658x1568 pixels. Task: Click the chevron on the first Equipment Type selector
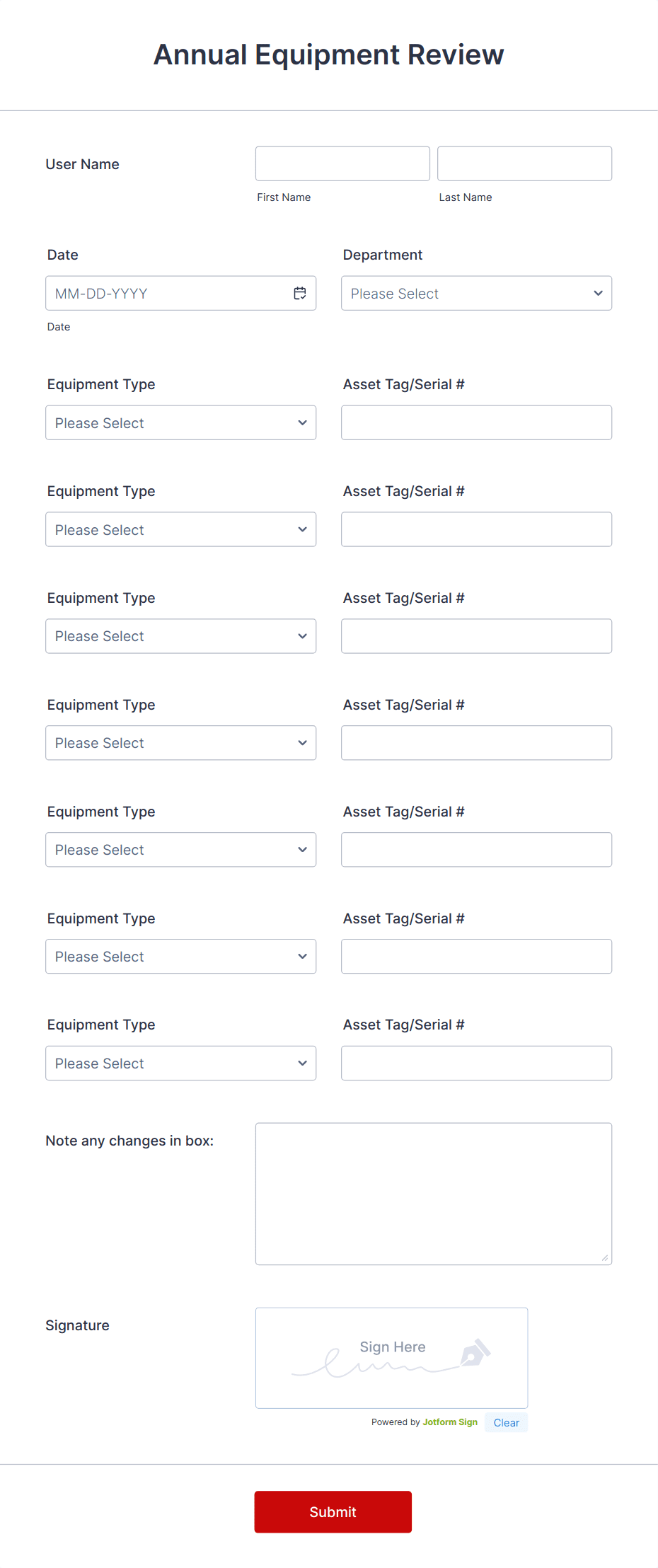click(302, 422)
